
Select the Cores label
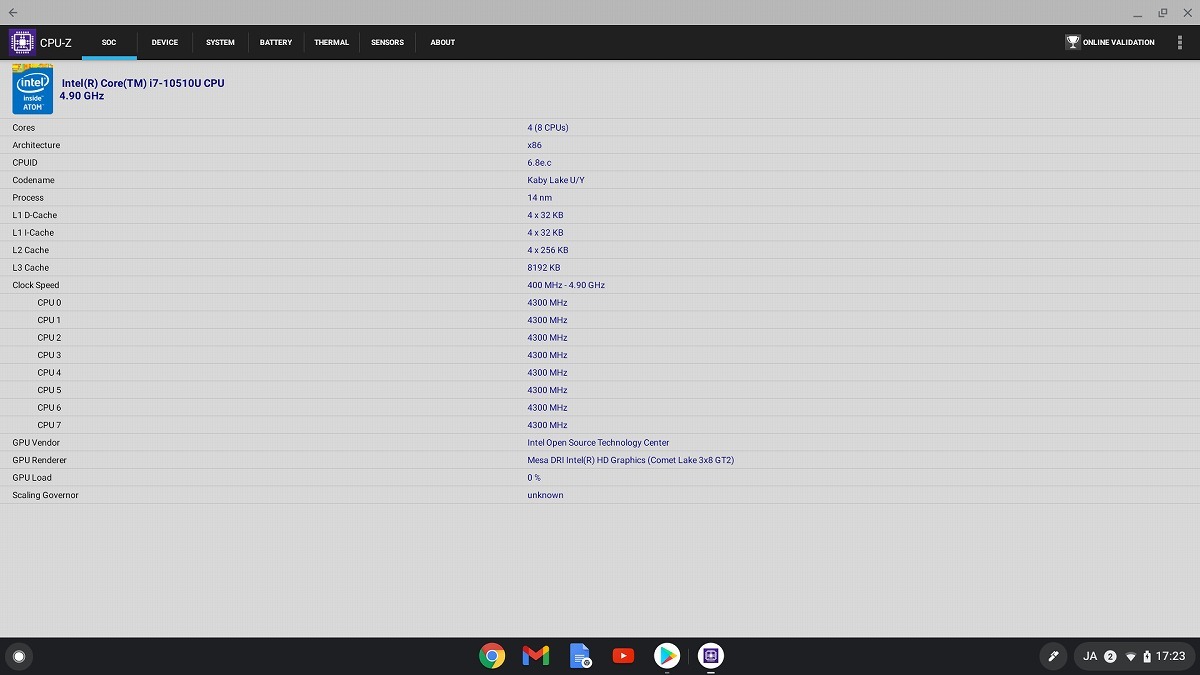pyautogui.click(x=24, y=128)
